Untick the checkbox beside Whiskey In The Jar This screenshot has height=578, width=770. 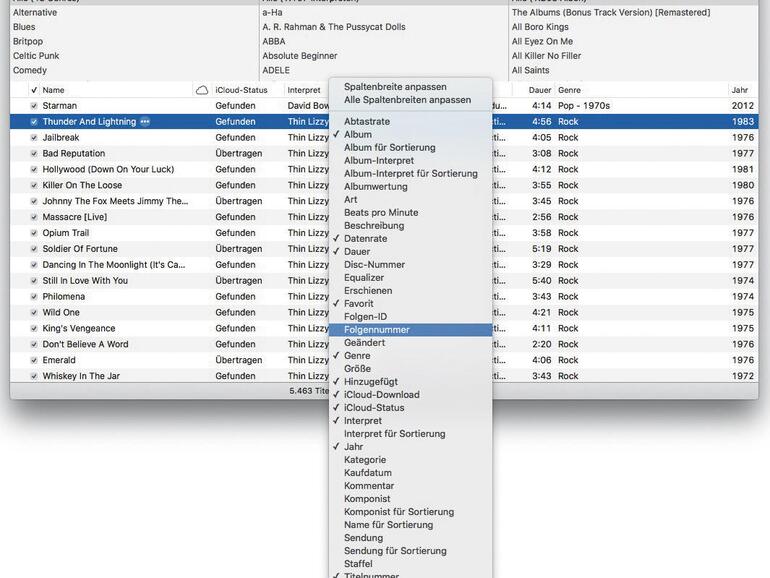pyautogui.click(x=34, y=377)
